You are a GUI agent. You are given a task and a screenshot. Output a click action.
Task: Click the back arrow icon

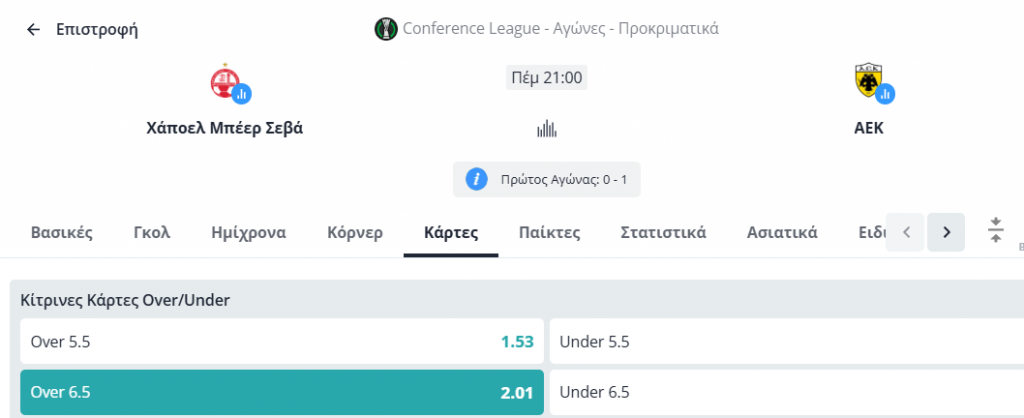point(33,29)
